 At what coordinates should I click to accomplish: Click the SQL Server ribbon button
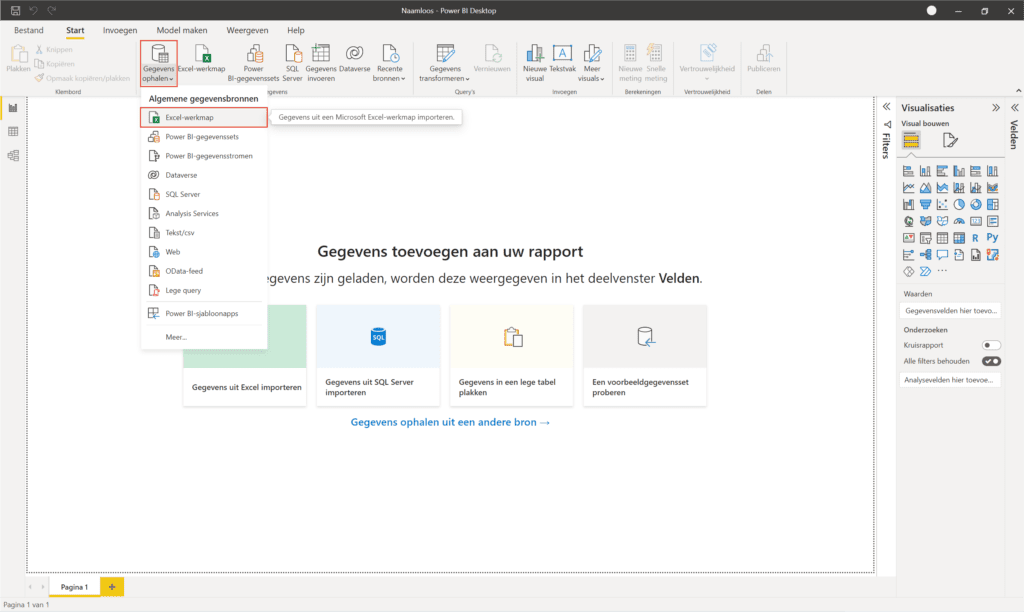coord(292,63)
